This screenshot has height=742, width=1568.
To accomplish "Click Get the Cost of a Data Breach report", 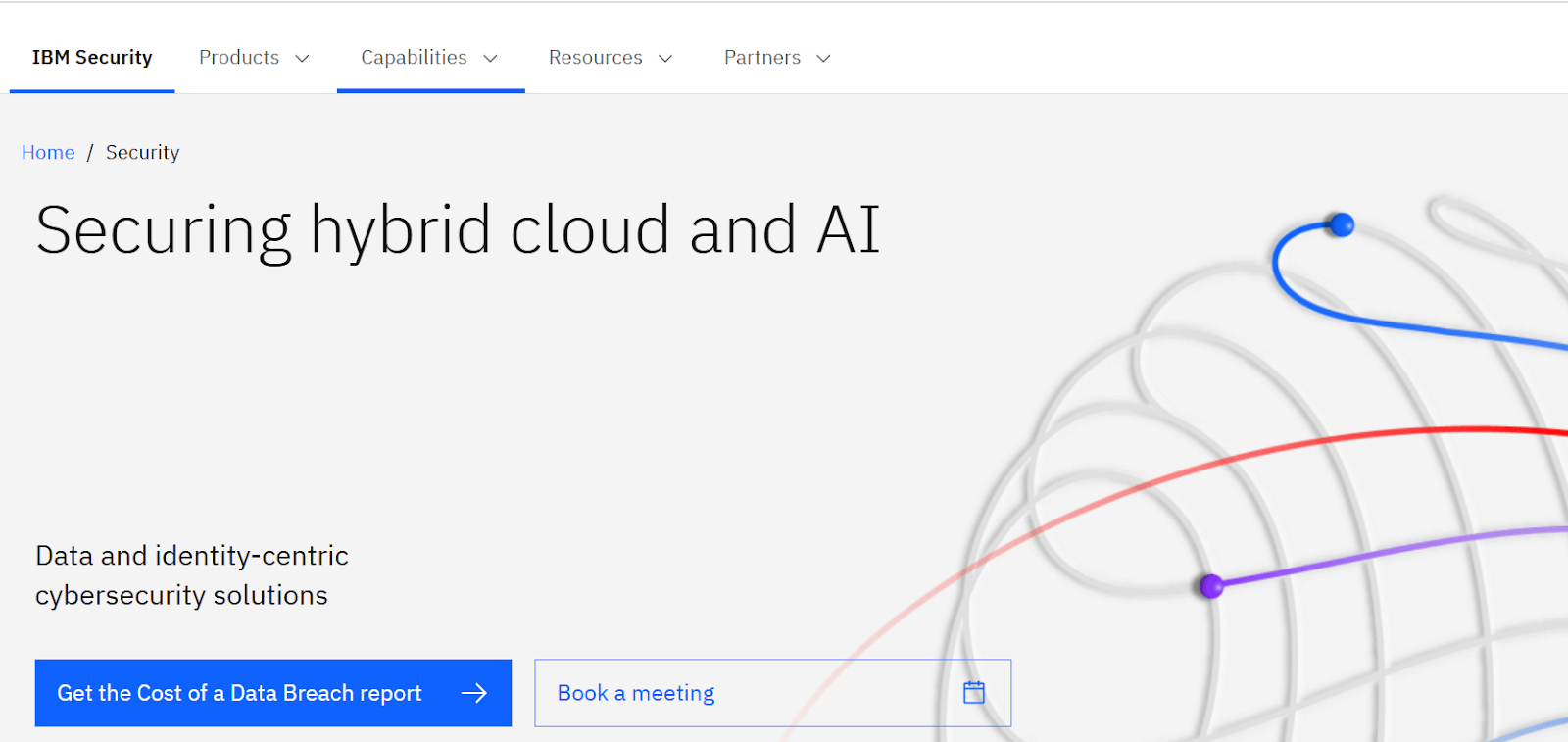I will coord(273,693).
